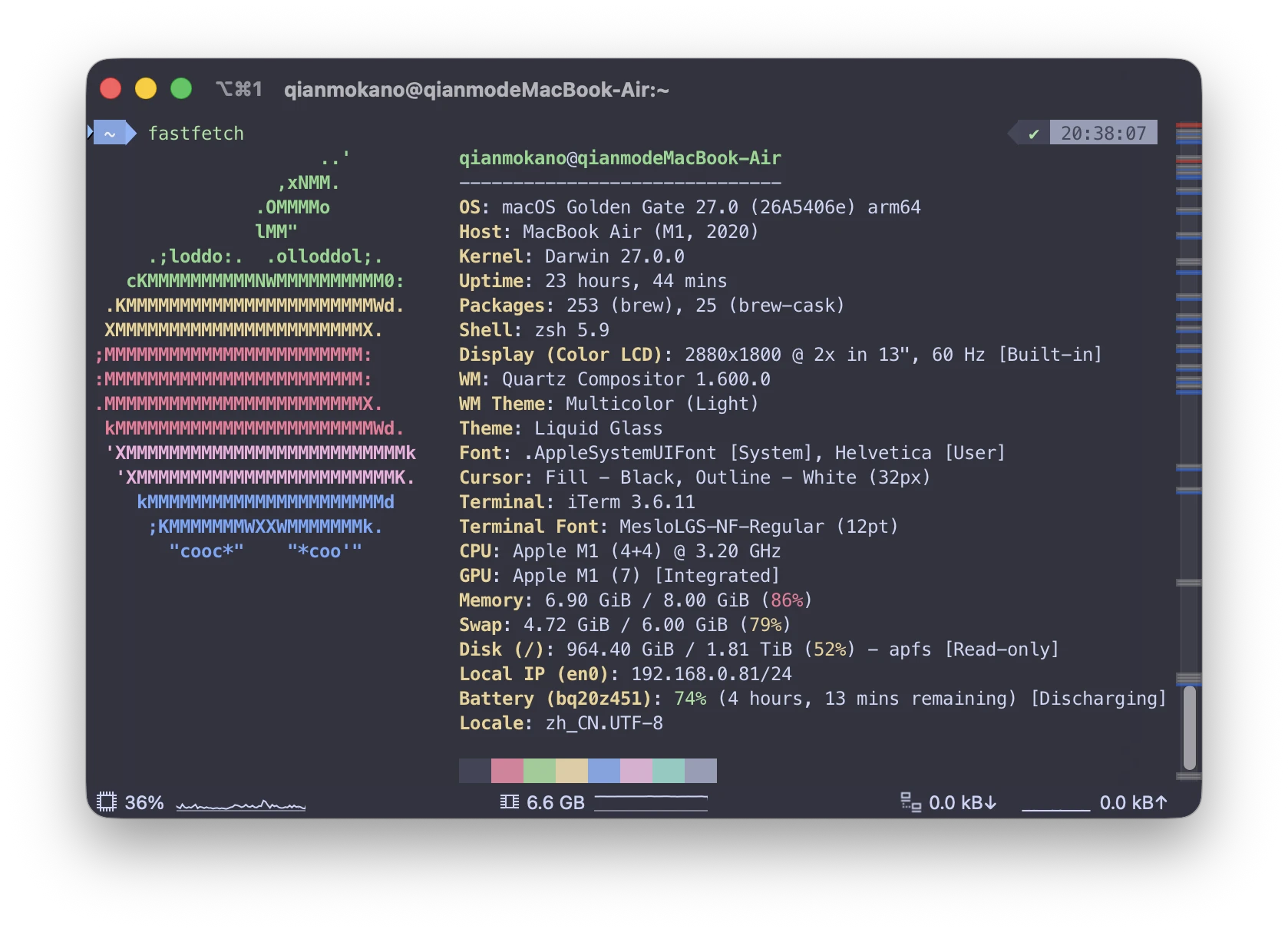
Task: Click the "6.6 GB" memory reading
Action: point(556,803)
